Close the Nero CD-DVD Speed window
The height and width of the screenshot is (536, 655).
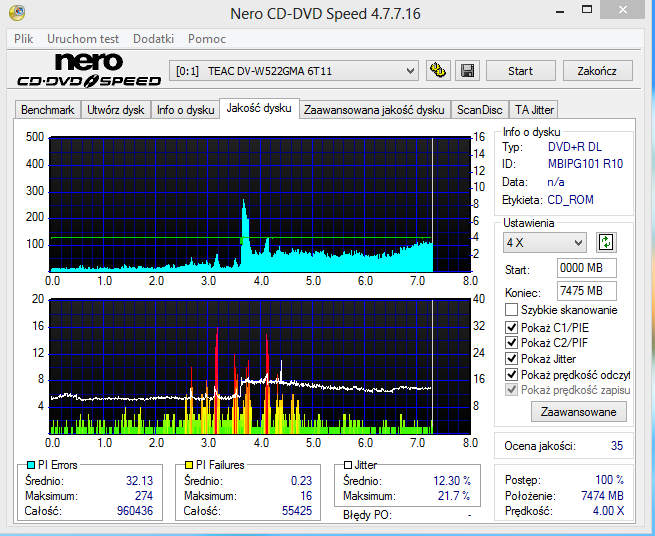click(x=623, y=10)
